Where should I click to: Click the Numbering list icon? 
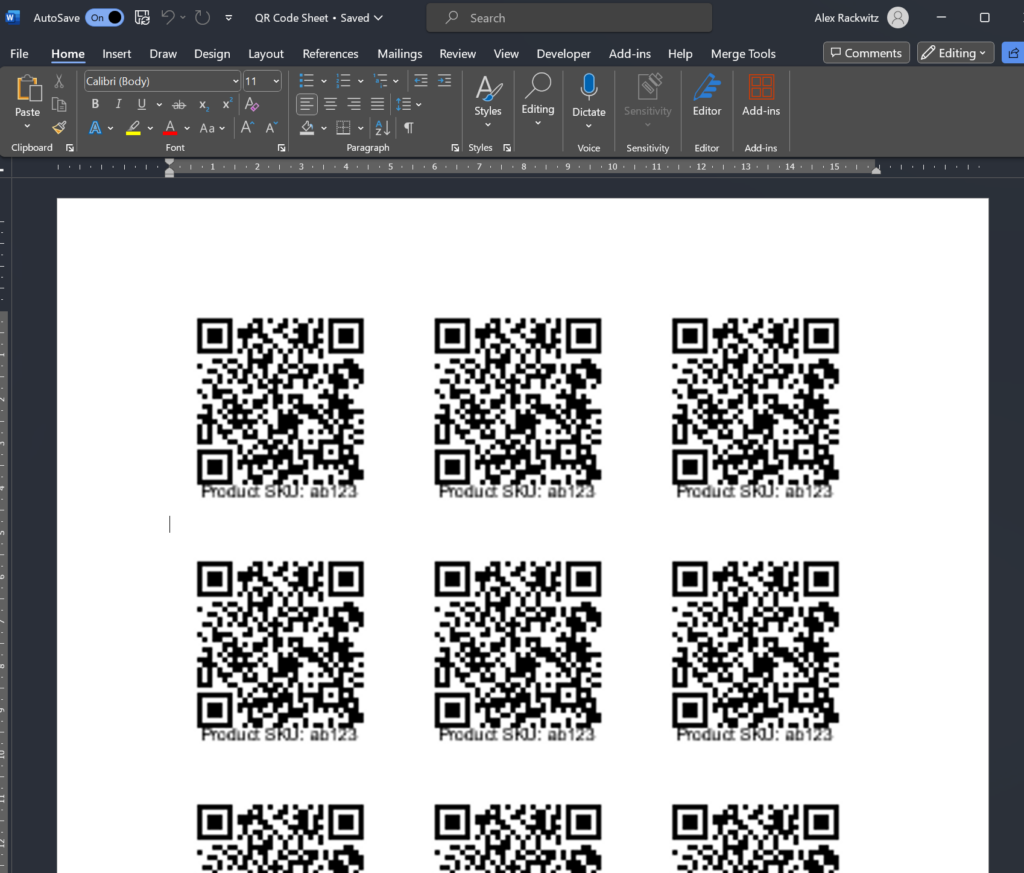pyautogui.click(x=343, y=81)
